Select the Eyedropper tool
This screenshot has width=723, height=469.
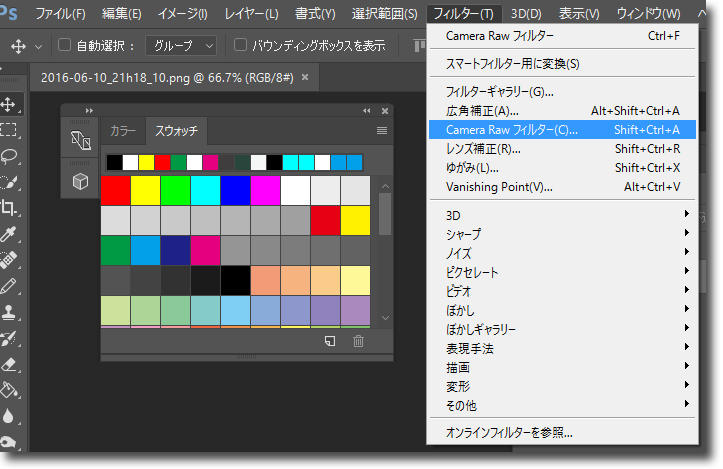(8, 234)
